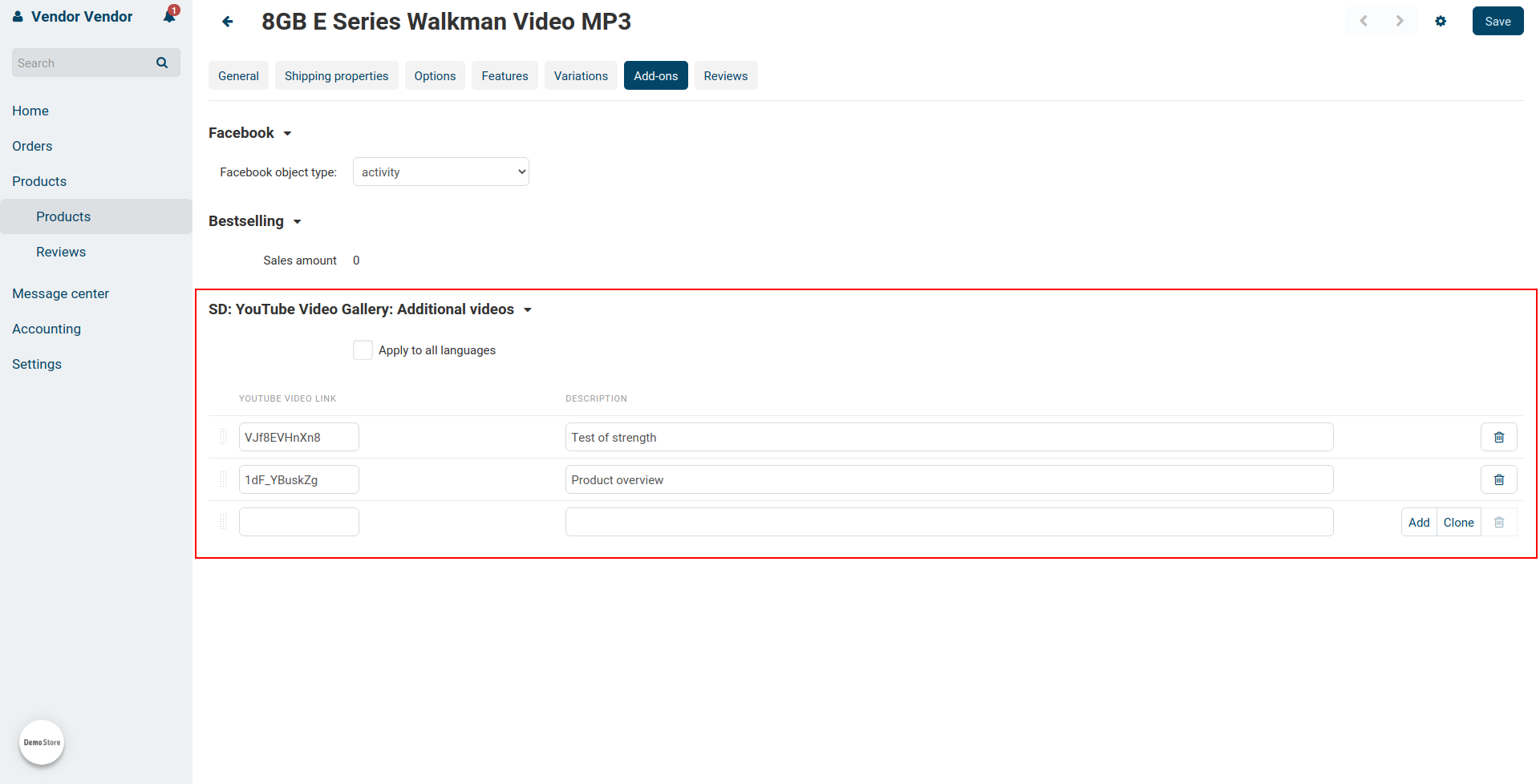The width and height of the screenshot is (1540, 784).
Task: Open Accounting in sidebar
Action: click(47, 329)
